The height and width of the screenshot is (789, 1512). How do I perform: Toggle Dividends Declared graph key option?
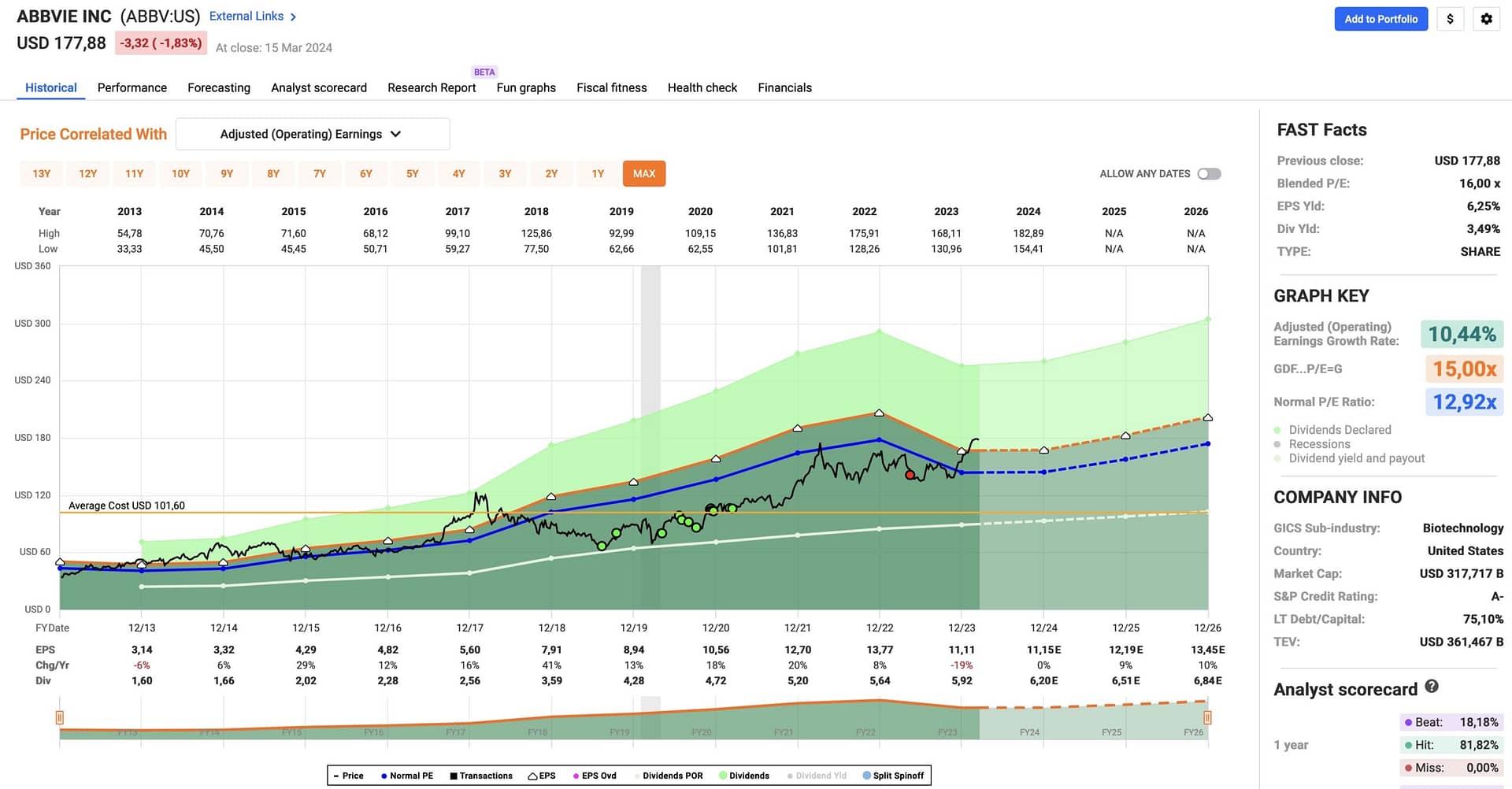[x=1332, y=430]
